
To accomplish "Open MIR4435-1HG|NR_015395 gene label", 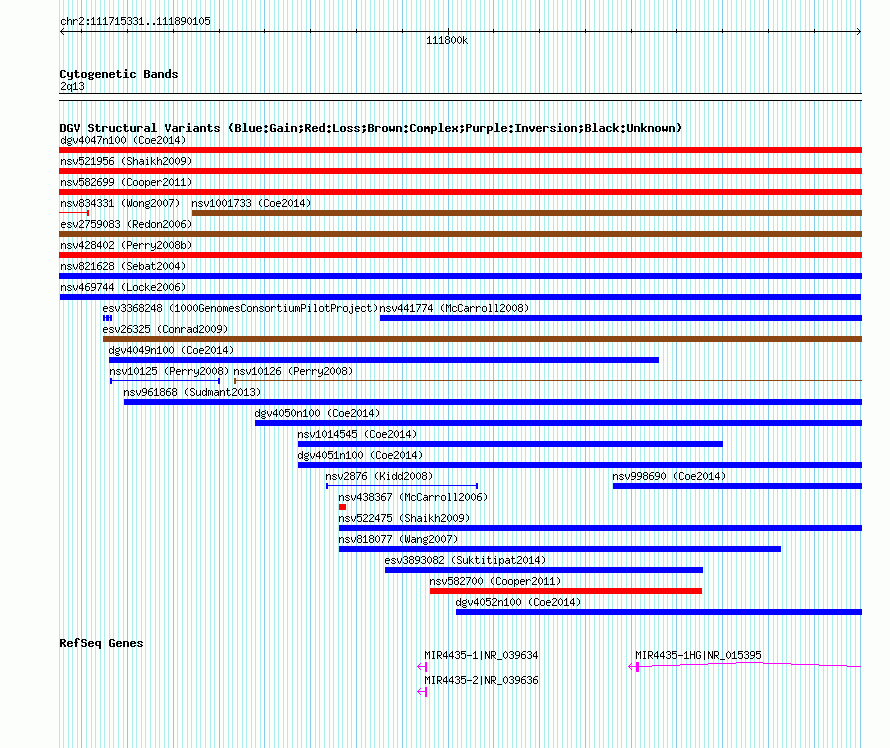I will point(698,655).
